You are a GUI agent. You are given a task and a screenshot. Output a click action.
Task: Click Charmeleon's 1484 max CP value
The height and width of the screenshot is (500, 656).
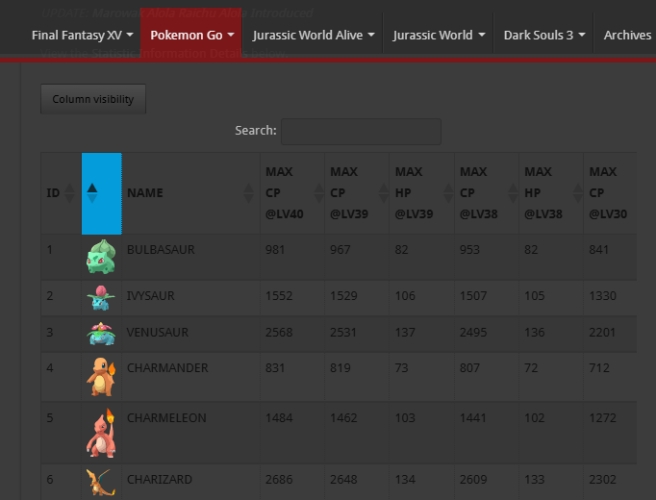(x=279, y=418)
